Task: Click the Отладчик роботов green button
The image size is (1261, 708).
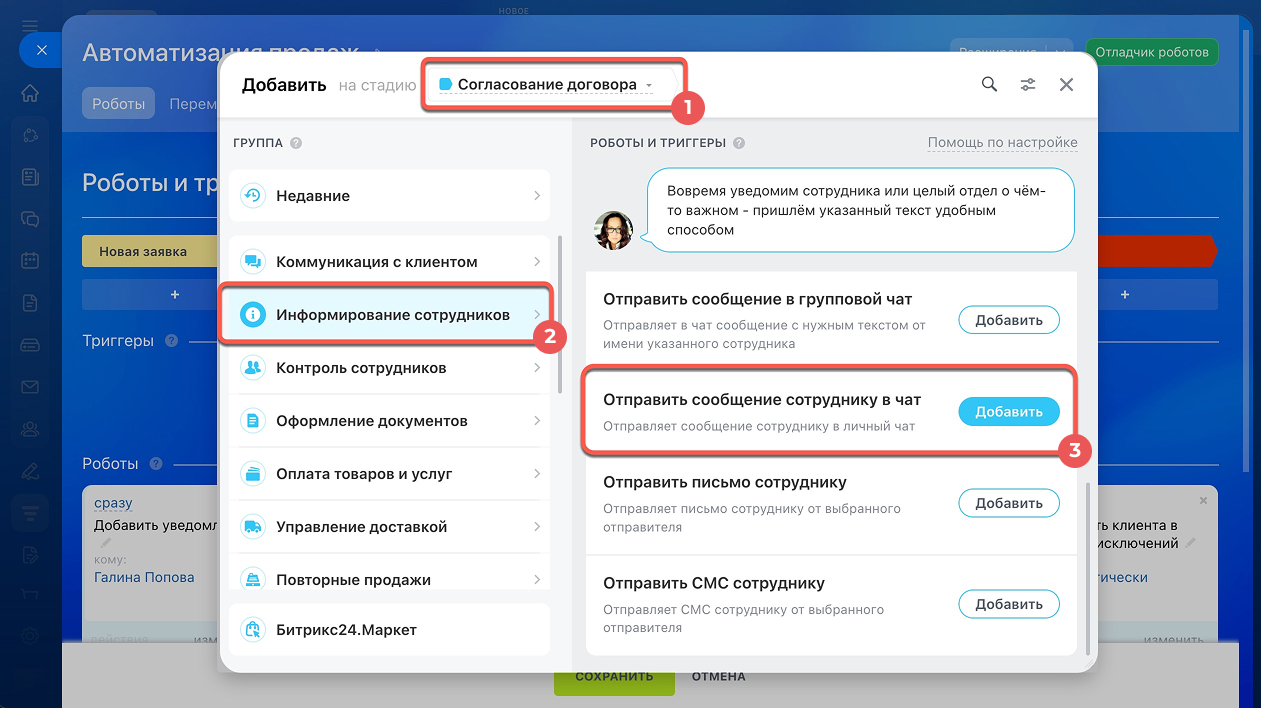Action: click(1152, 52)
